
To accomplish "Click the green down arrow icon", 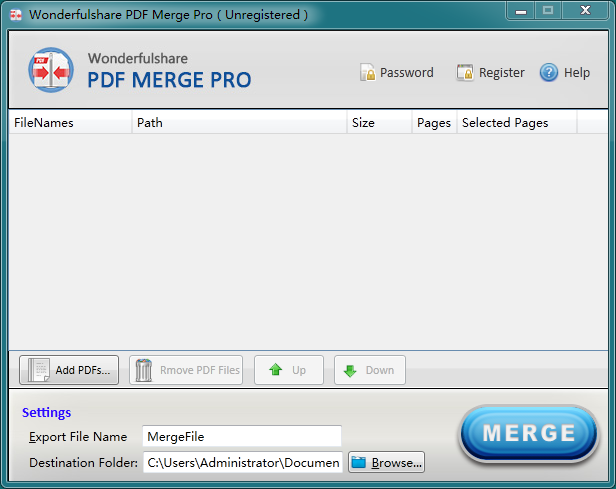I will 350,370.
